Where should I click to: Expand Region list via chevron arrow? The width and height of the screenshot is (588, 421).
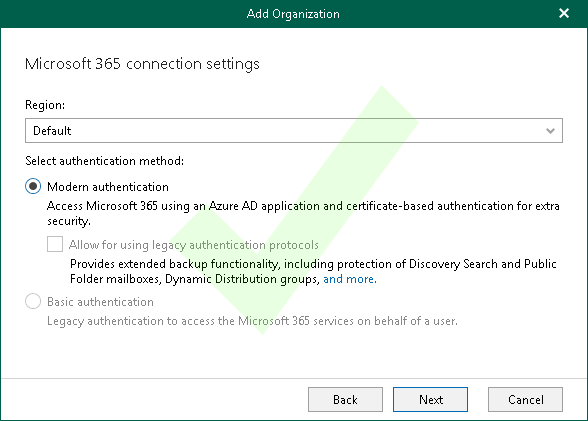pos(550,131)
